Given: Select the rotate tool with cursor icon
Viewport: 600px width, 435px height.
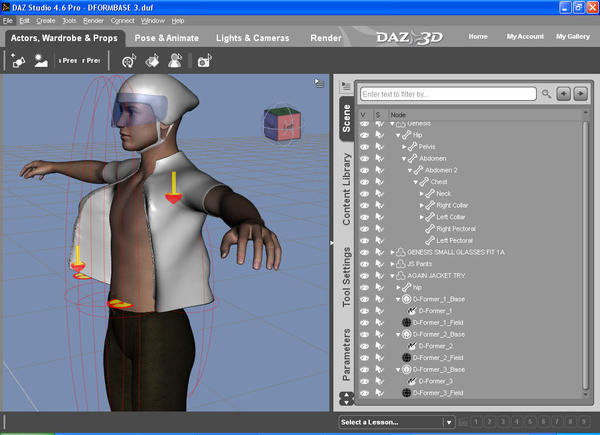Looking at the screenshot, I should pyautogui.click(x=129, y=61).
